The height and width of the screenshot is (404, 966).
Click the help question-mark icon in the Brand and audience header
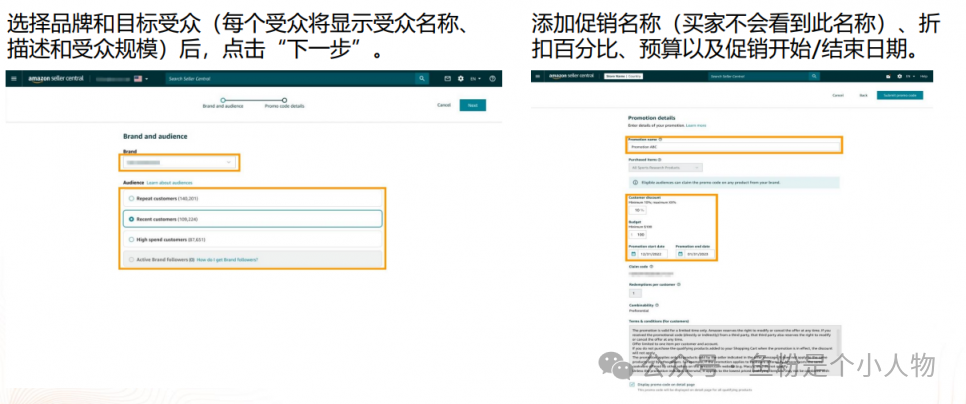tap(492, 79)
